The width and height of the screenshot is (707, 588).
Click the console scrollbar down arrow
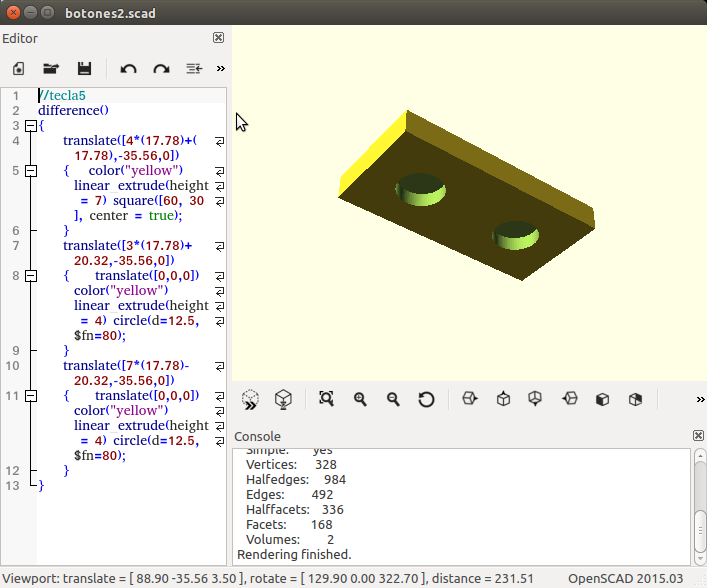pyautogui.click(x=700, y=559)
